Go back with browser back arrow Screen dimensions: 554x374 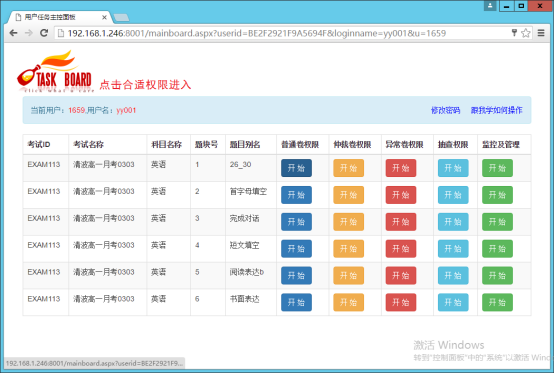pyautogui.click(x=13, y=33)
